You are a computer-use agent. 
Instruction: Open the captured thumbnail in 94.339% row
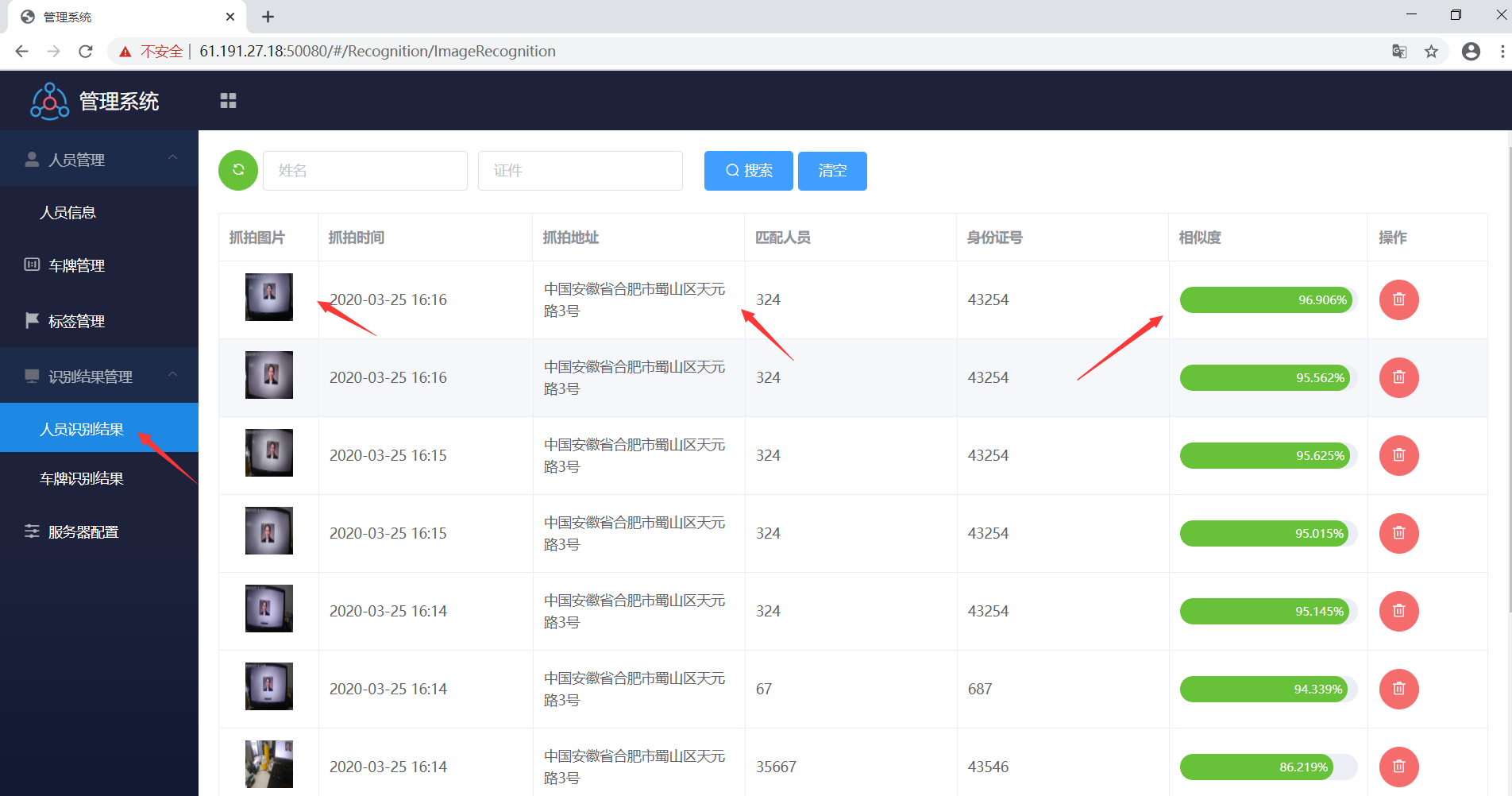(269, 686)
